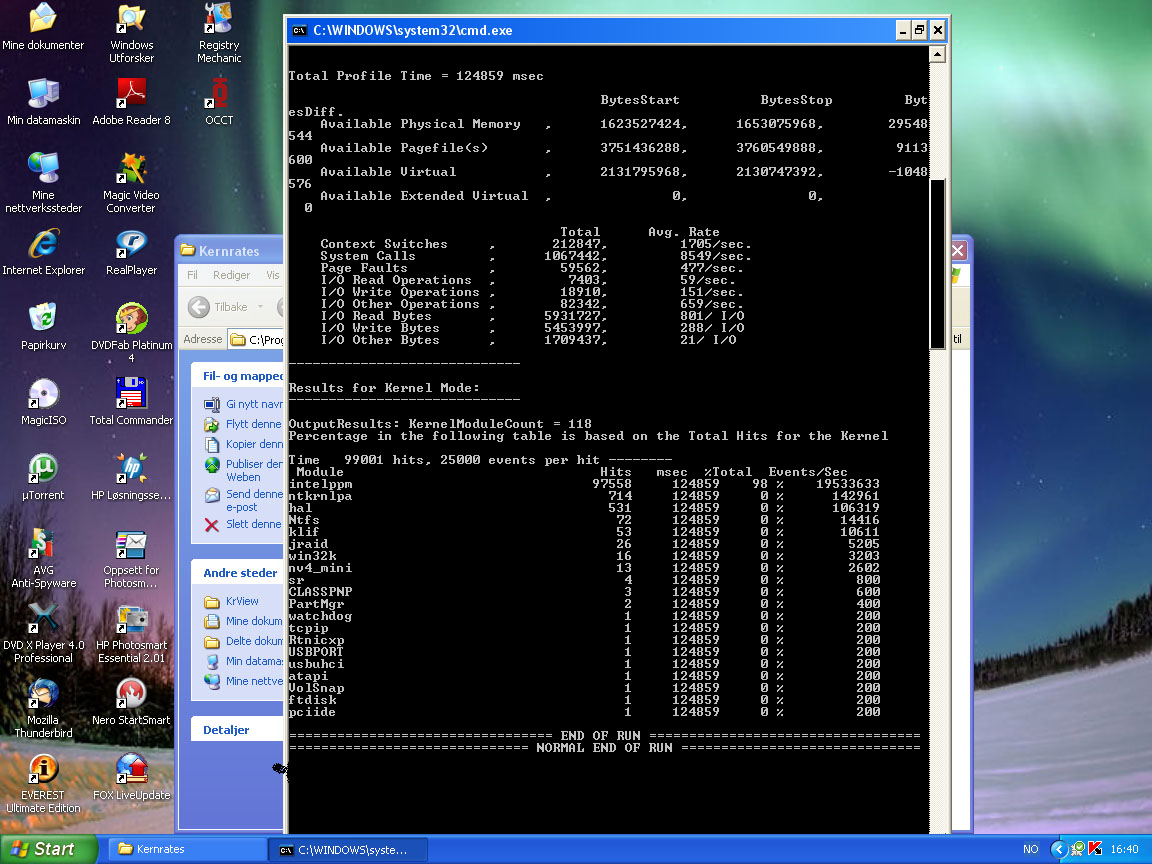Open the Tilbake button history dropdown
1152x864 pixels.
coord(260,307)
